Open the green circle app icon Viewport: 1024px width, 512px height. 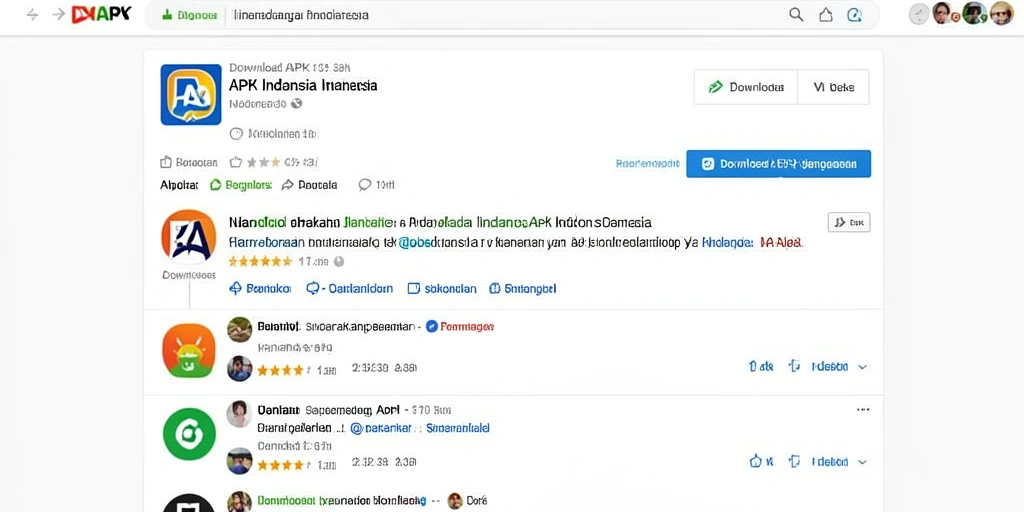pos(189,434)
